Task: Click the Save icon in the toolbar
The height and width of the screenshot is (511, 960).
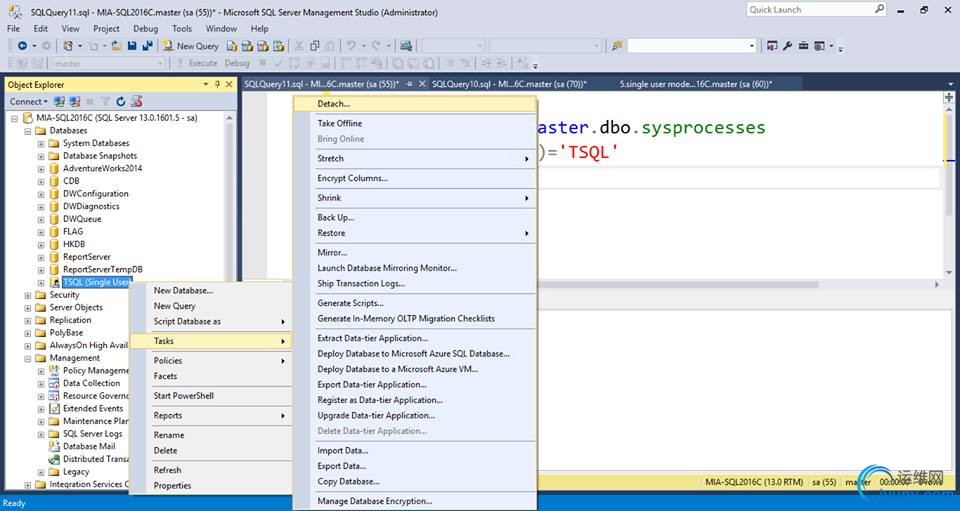Action: point(131,46)
